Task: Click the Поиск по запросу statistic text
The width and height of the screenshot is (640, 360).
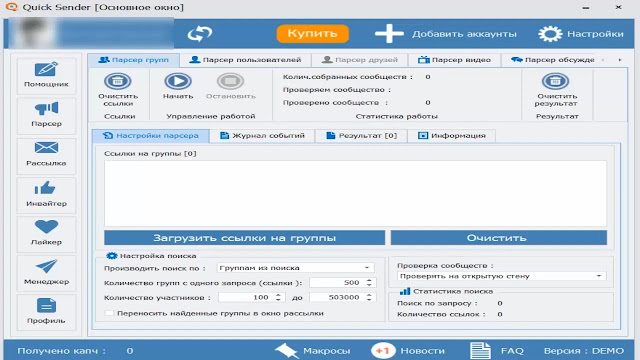Action: (x=437, y=303)
